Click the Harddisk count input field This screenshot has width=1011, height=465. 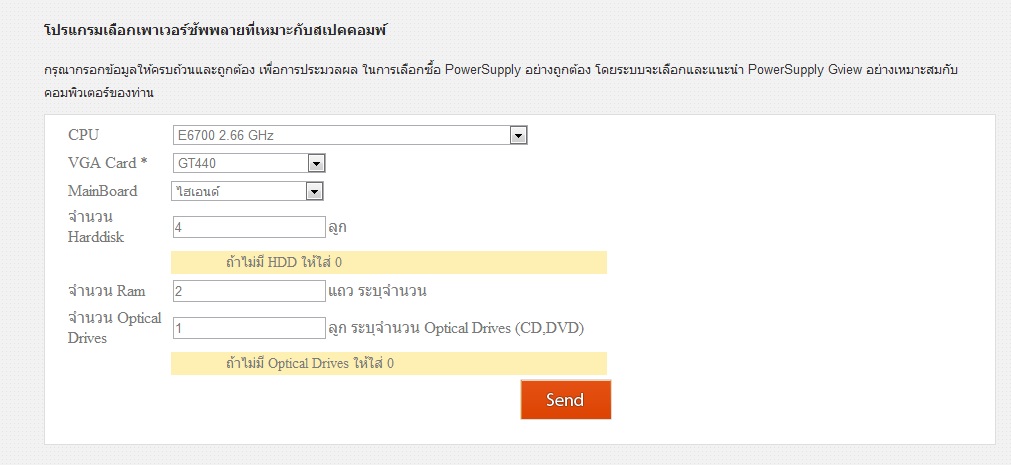pos(249,227)
